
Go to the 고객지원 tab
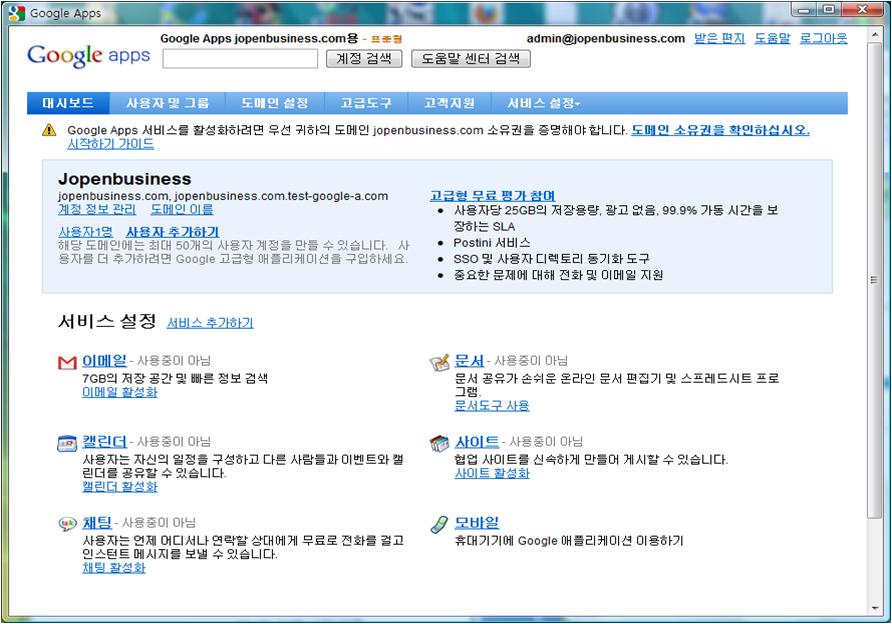[x=449, y=103]
